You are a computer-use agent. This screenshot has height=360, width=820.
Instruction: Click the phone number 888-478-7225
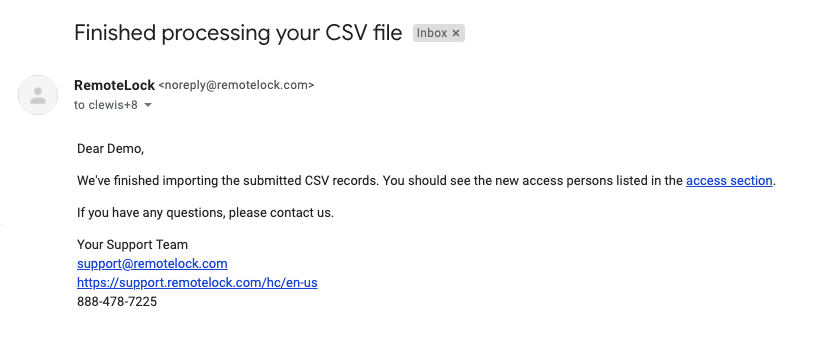[117, 302]
